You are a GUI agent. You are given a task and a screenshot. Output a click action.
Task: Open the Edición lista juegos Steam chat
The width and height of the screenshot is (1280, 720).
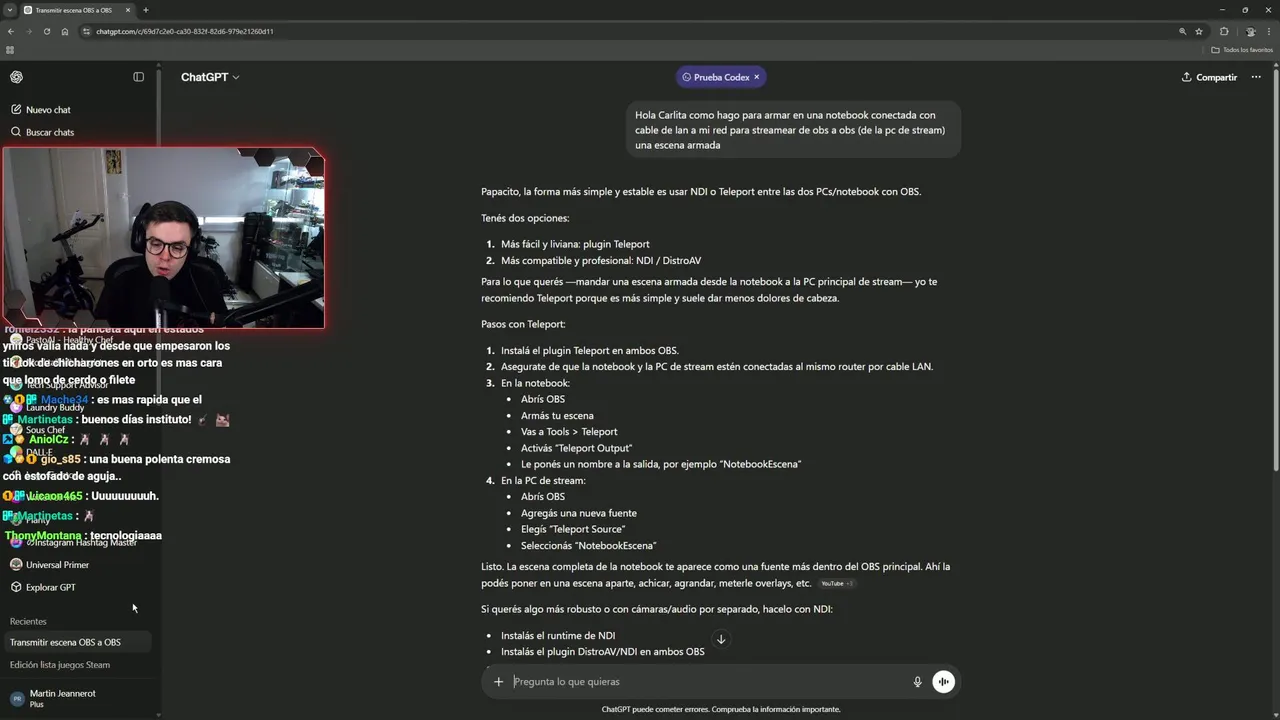point(78,665)
